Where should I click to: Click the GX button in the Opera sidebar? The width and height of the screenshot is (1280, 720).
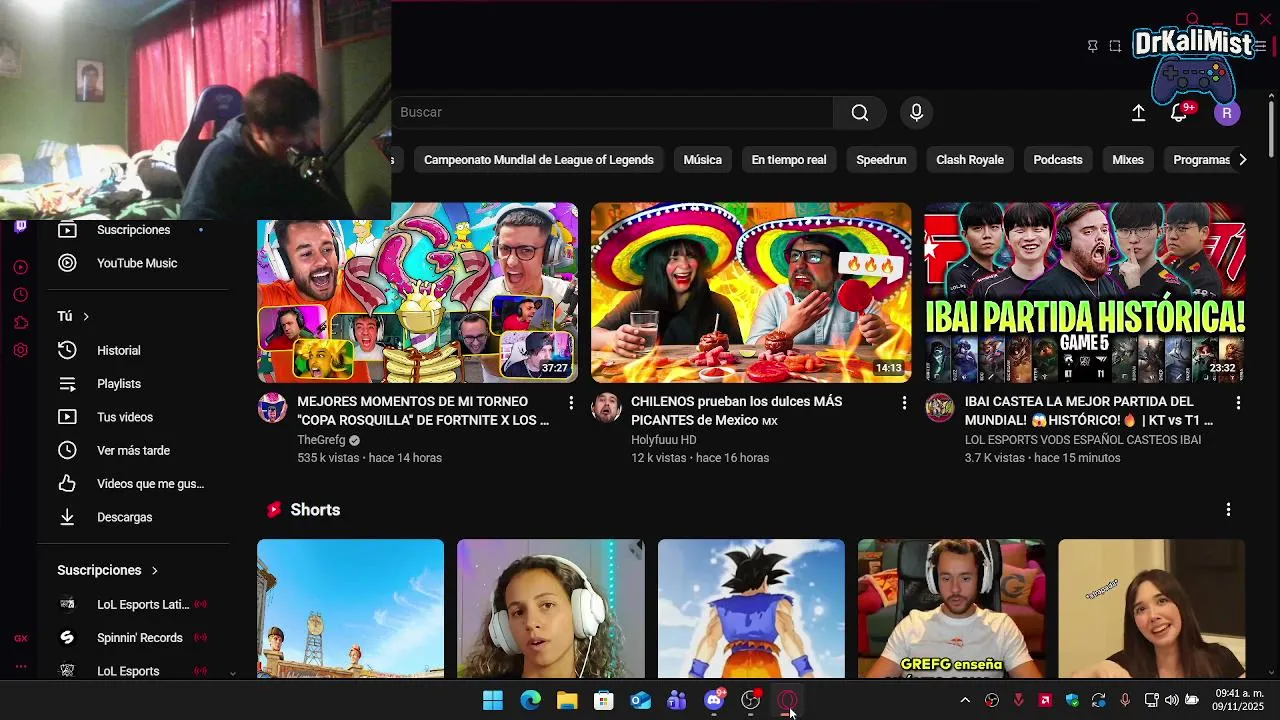(x=20, y=638)
